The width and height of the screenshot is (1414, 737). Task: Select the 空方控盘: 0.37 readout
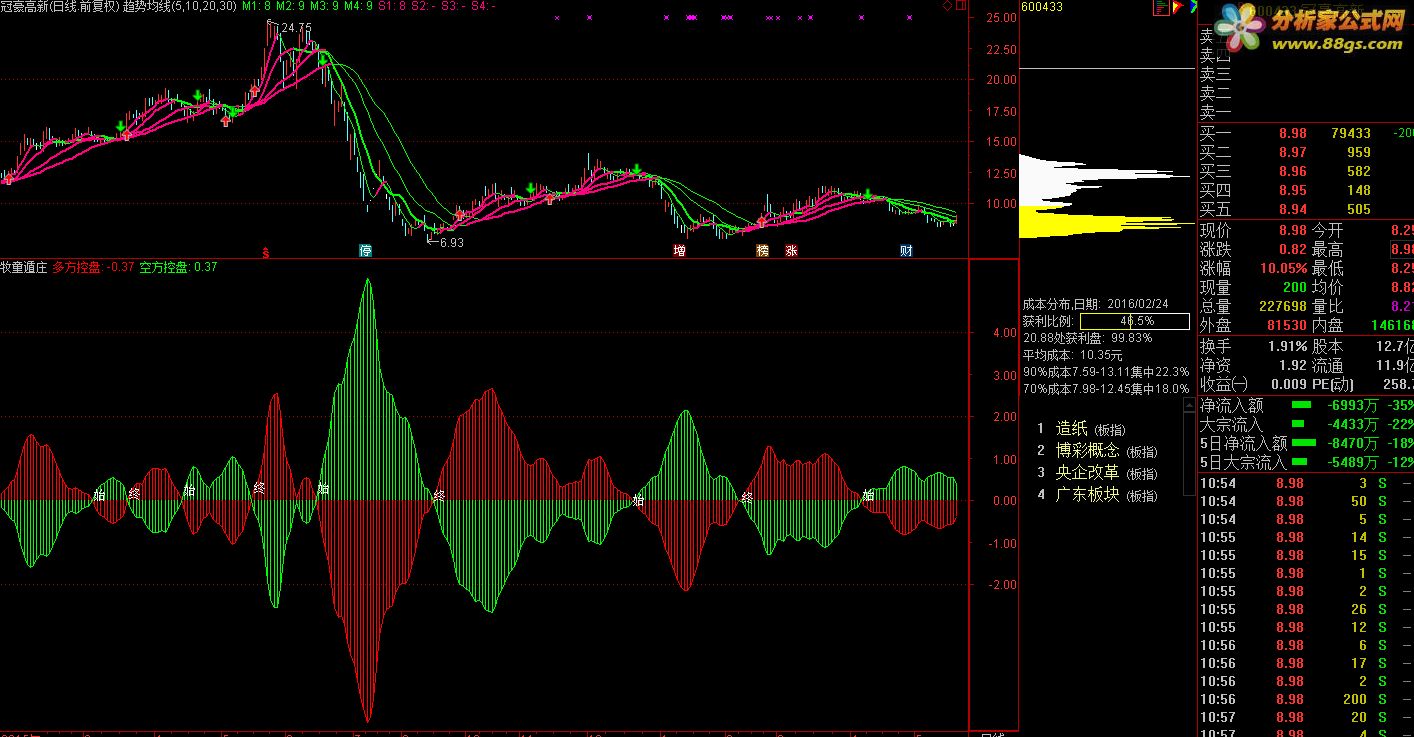pyautogui.click(x=178, y=267)
